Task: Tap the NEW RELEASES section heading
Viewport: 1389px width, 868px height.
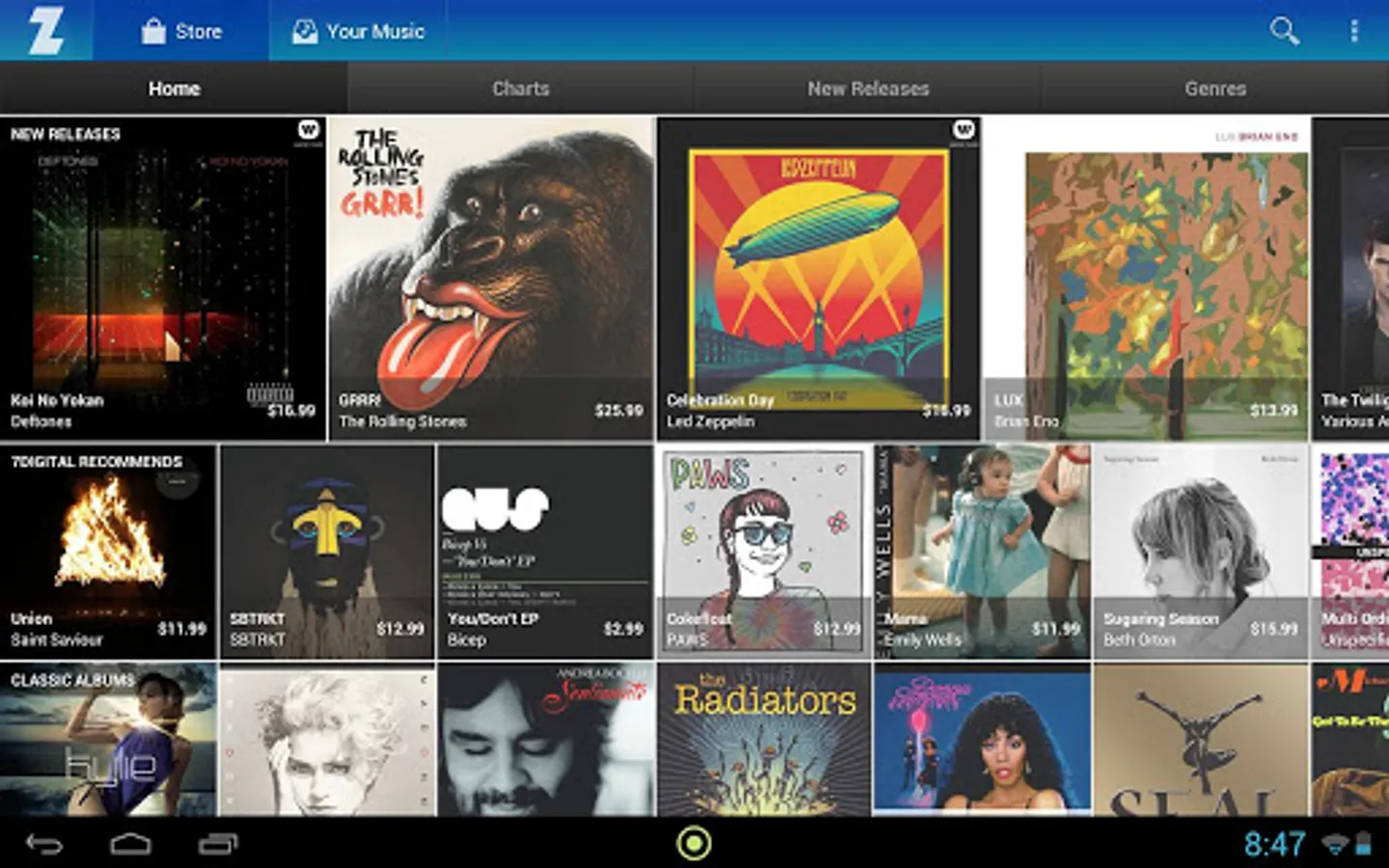Action: tap(66, 134)
